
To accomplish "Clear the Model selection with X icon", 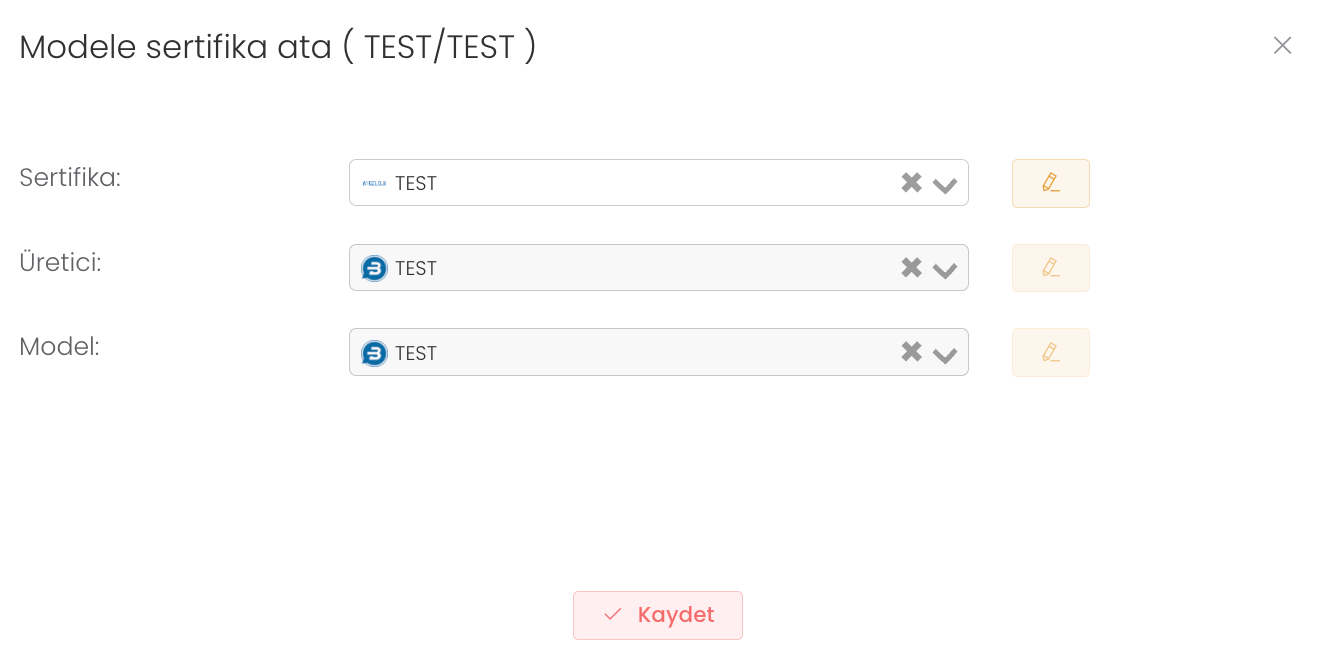I will pyautogui.click(x=911, y=352).
